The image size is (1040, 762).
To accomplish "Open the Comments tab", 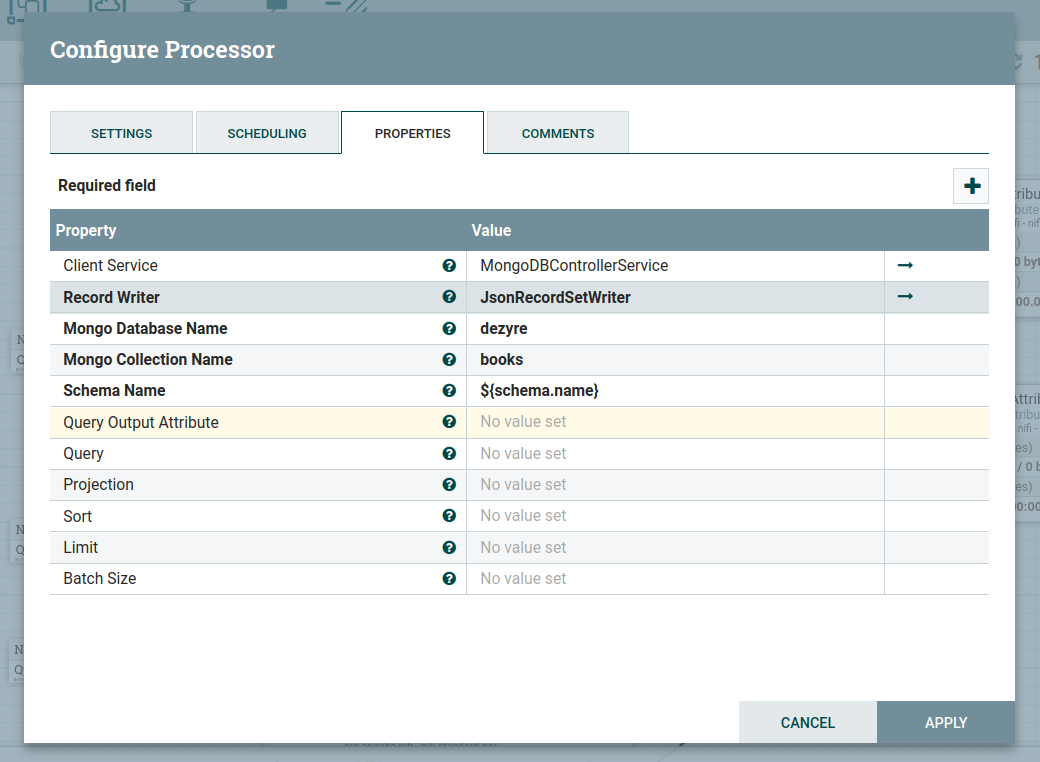I will 558,133.
